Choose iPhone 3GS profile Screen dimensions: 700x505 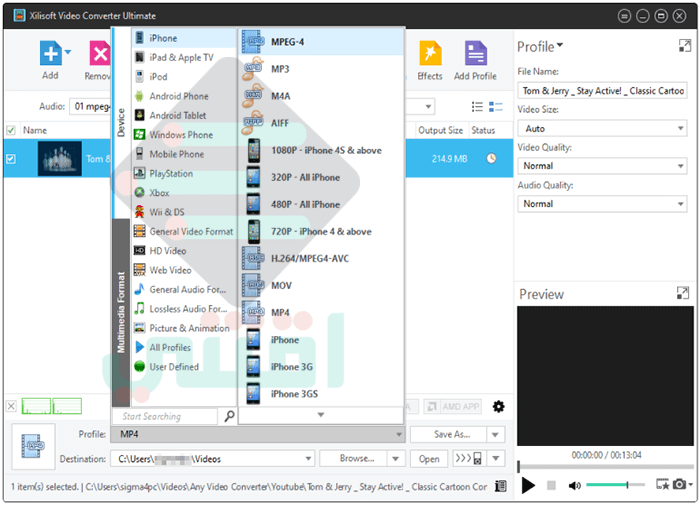pos(321,394)
